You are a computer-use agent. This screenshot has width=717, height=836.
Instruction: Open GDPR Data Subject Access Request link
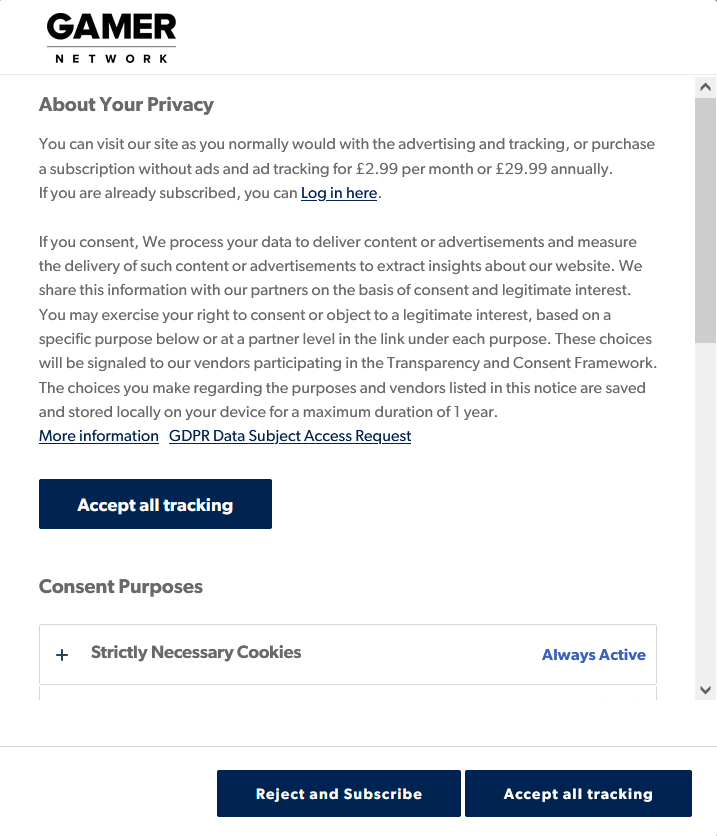pos(290,436)
